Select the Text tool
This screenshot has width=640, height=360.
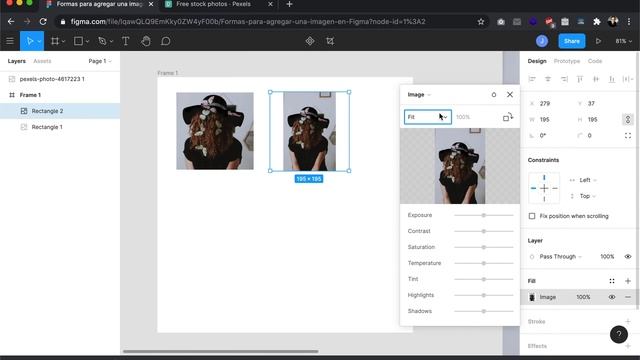click(126, 41)
